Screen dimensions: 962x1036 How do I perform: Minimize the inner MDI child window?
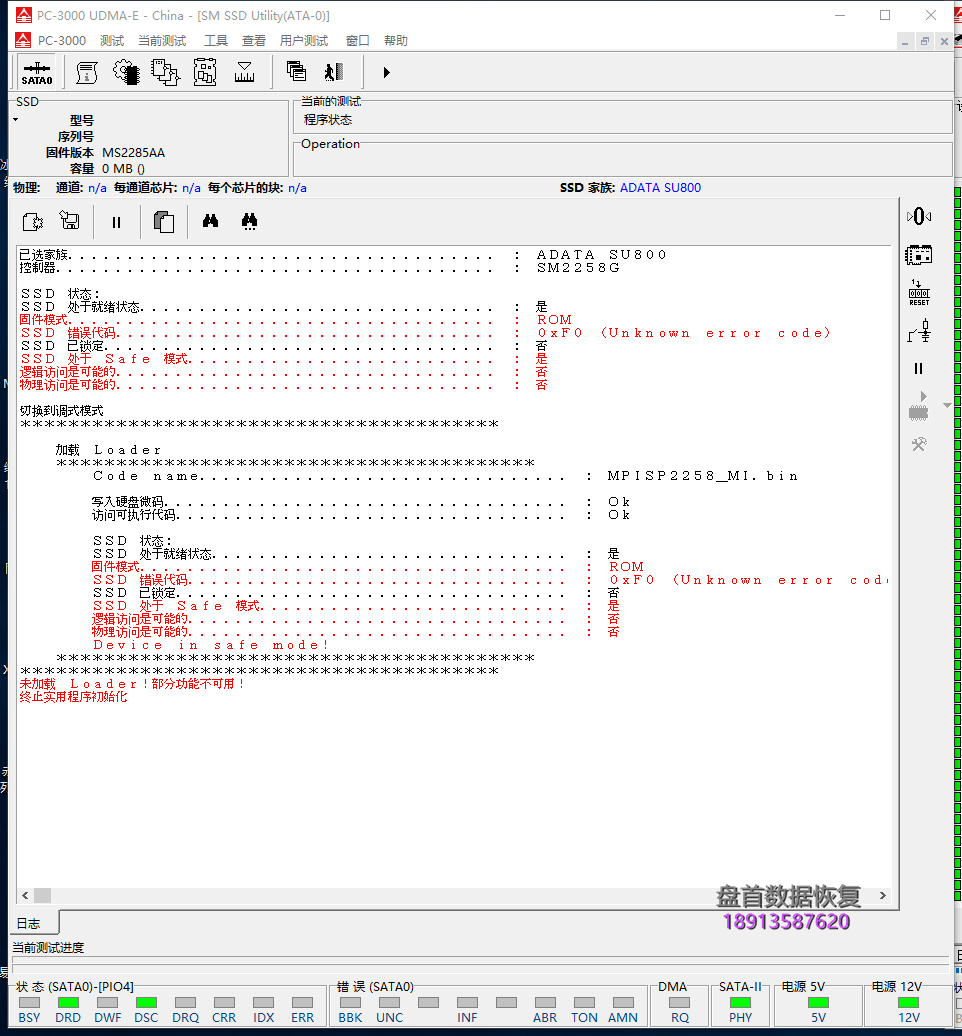(x=905, y=41)
